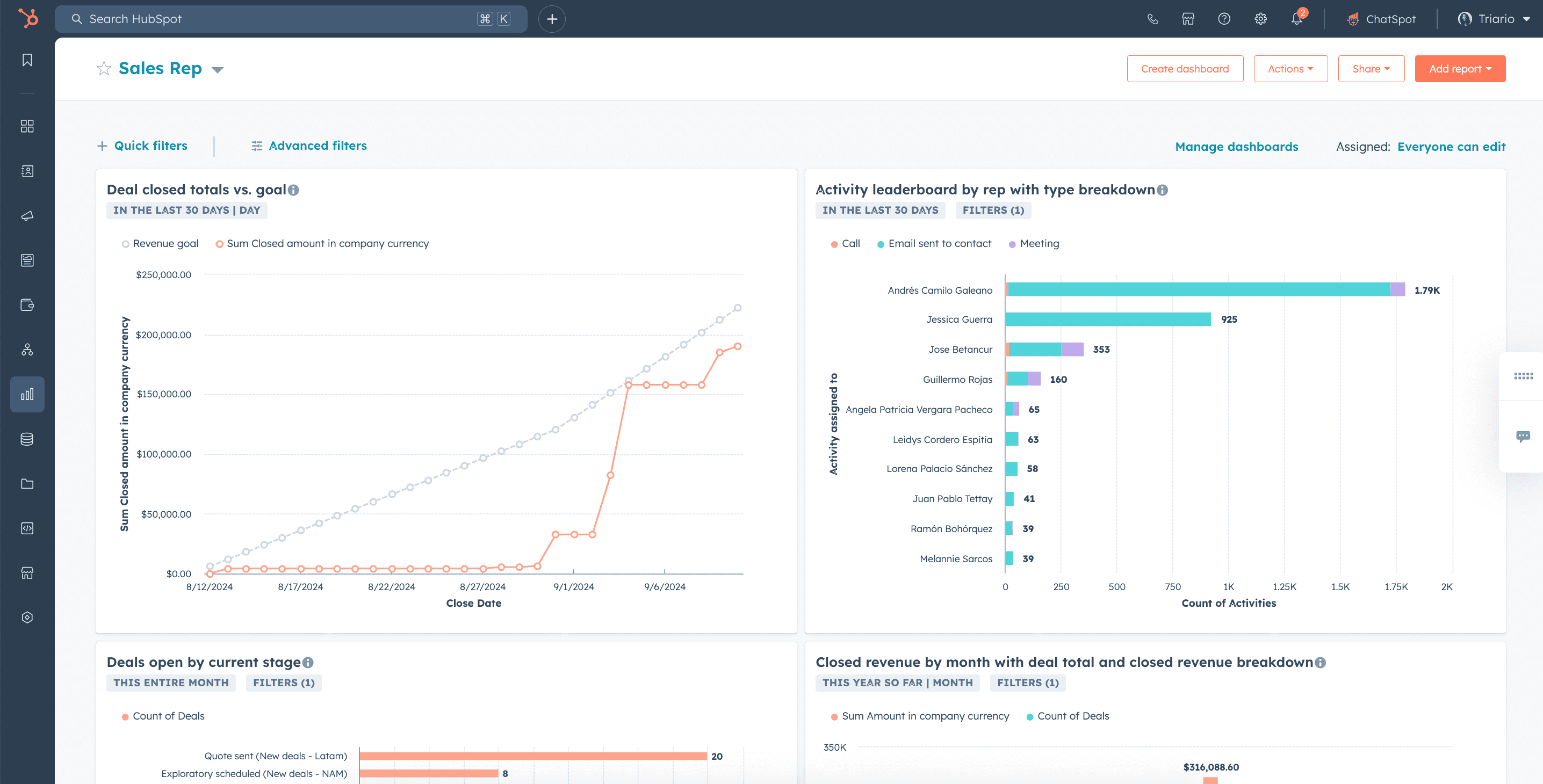Open the Bookmarks icon in sidebar

(x=27, y=60)
